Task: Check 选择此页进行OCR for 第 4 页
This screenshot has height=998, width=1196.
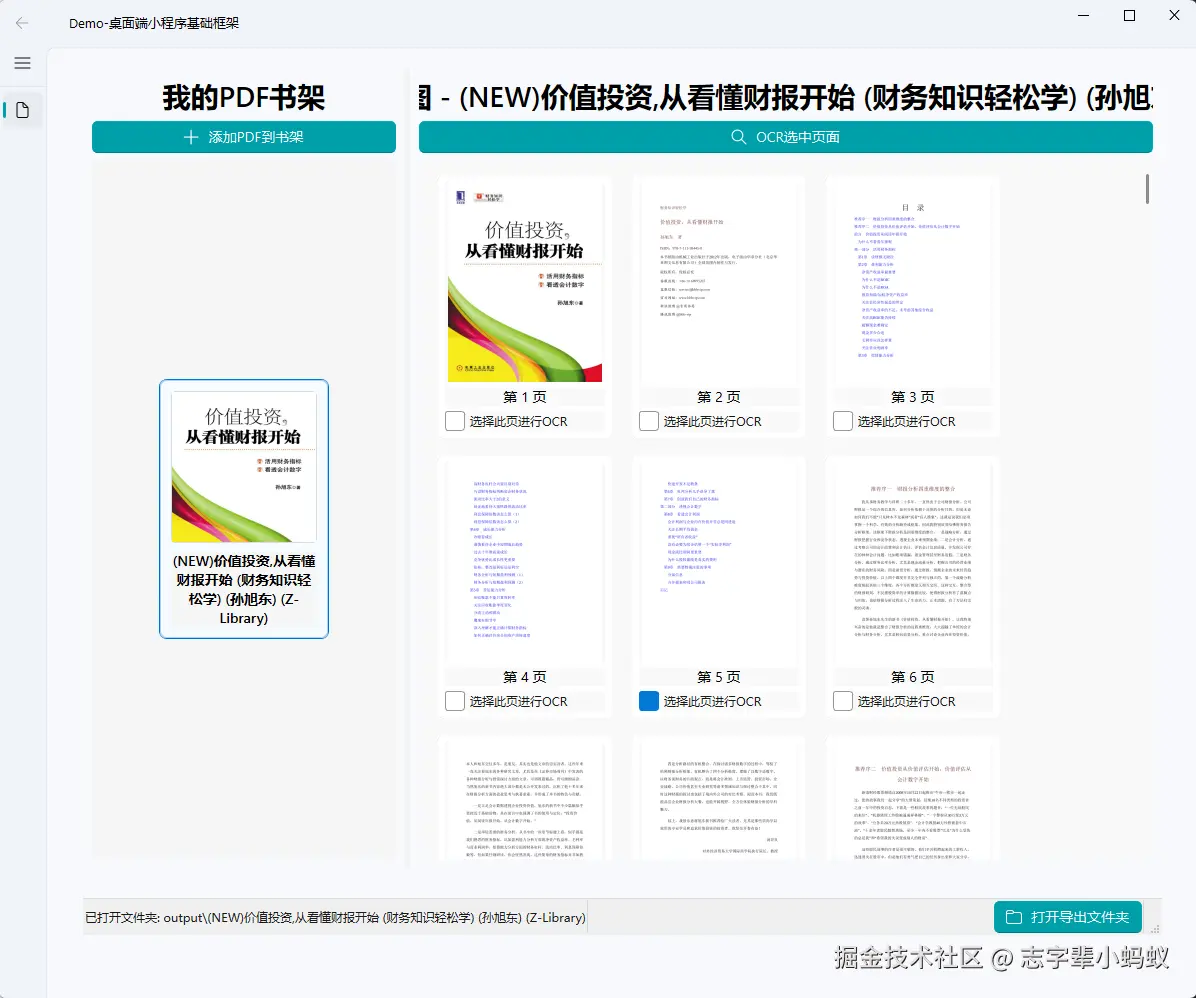Action: pyautogui.click(x=455, y=701)
